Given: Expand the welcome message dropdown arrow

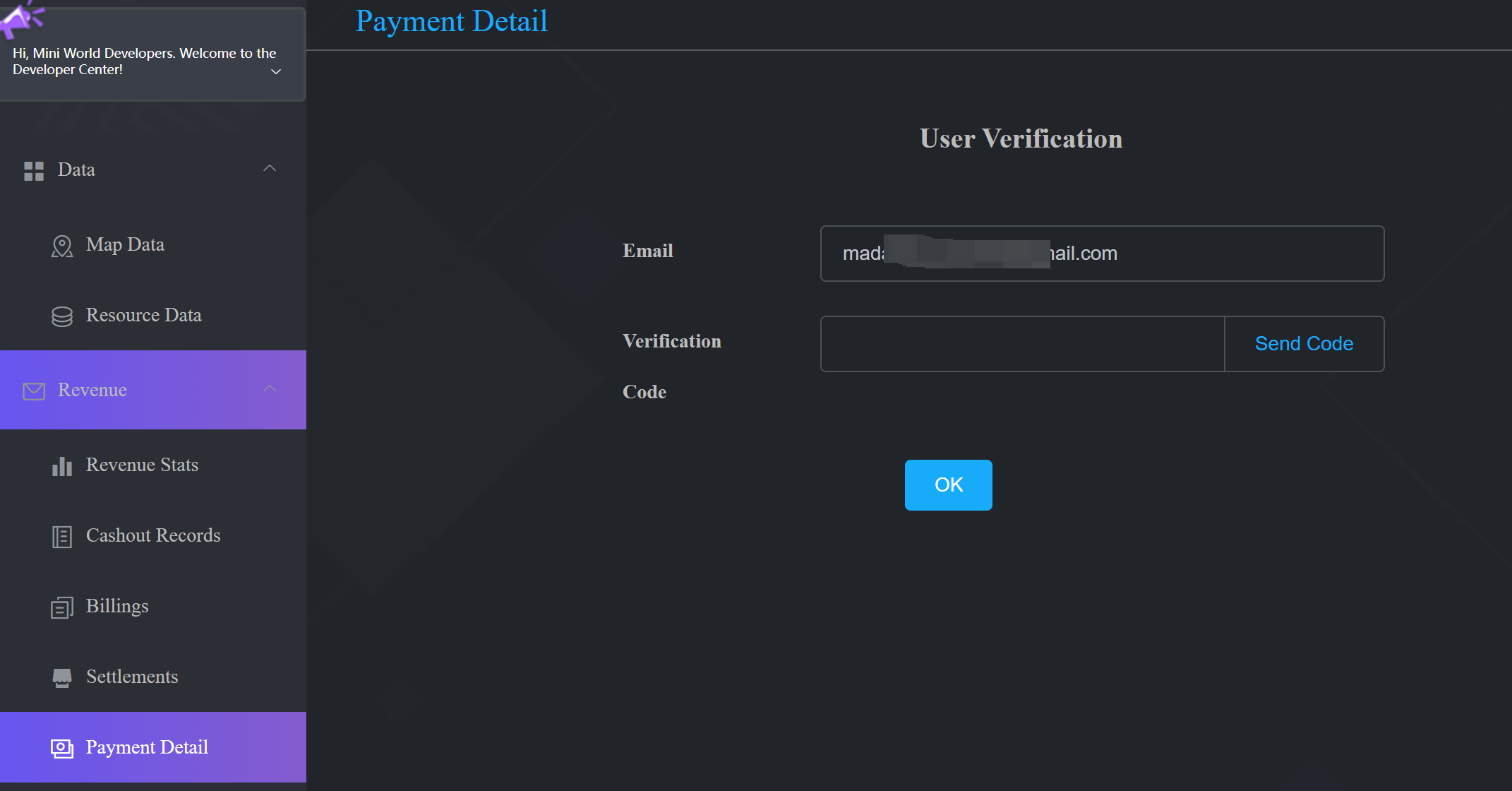Looking at the screenshot, I should [x=276, y=71].
